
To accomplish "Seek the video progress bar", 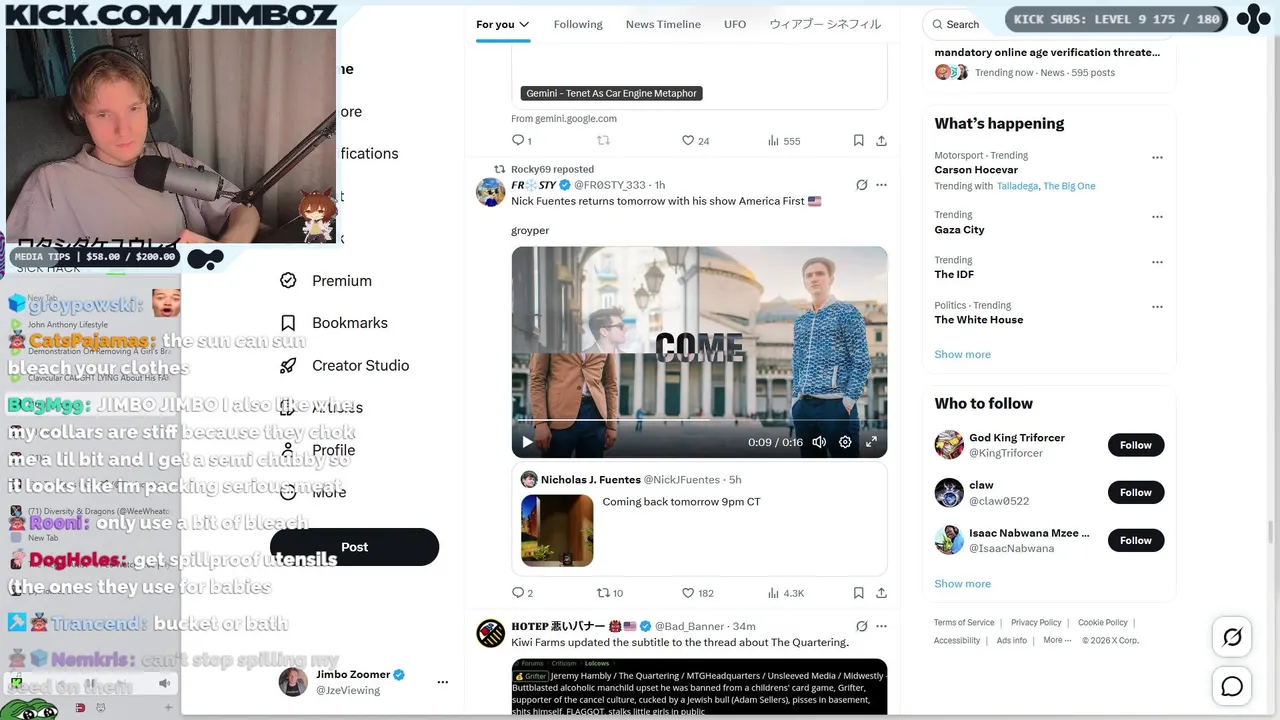I will pos(699,420).
